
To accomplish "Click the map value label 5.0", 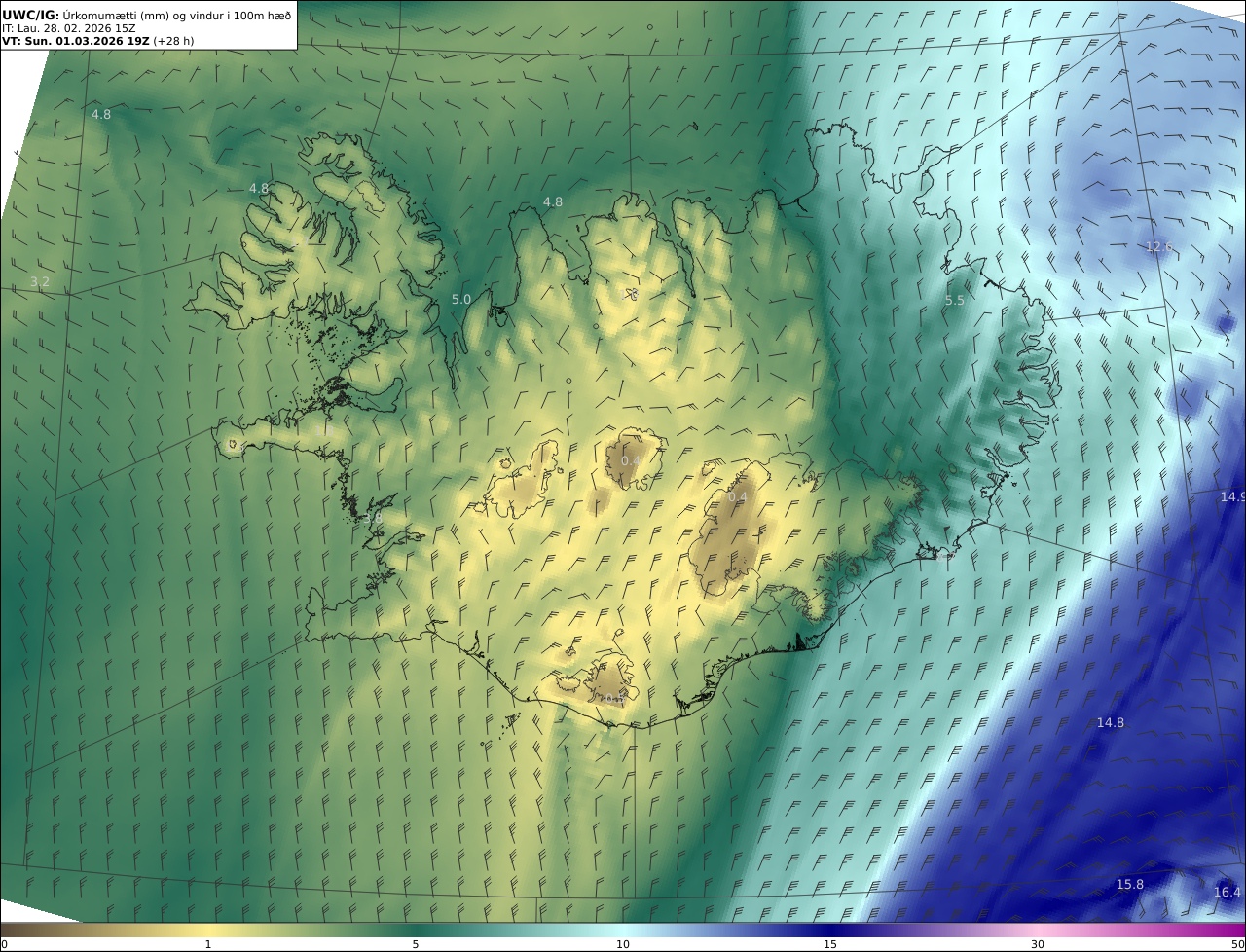I will pyautogui.click(x=461, y=300).
